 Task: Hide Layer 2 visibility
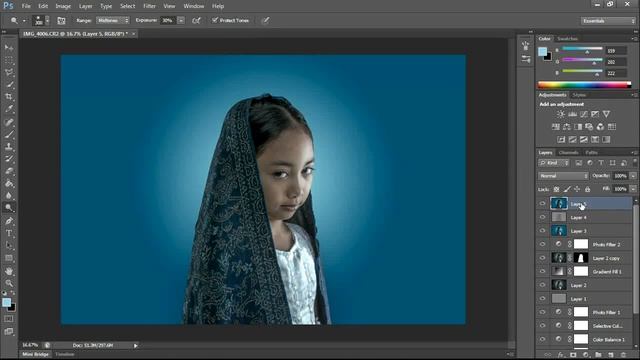pyautogui.click(x=542, y=285)
